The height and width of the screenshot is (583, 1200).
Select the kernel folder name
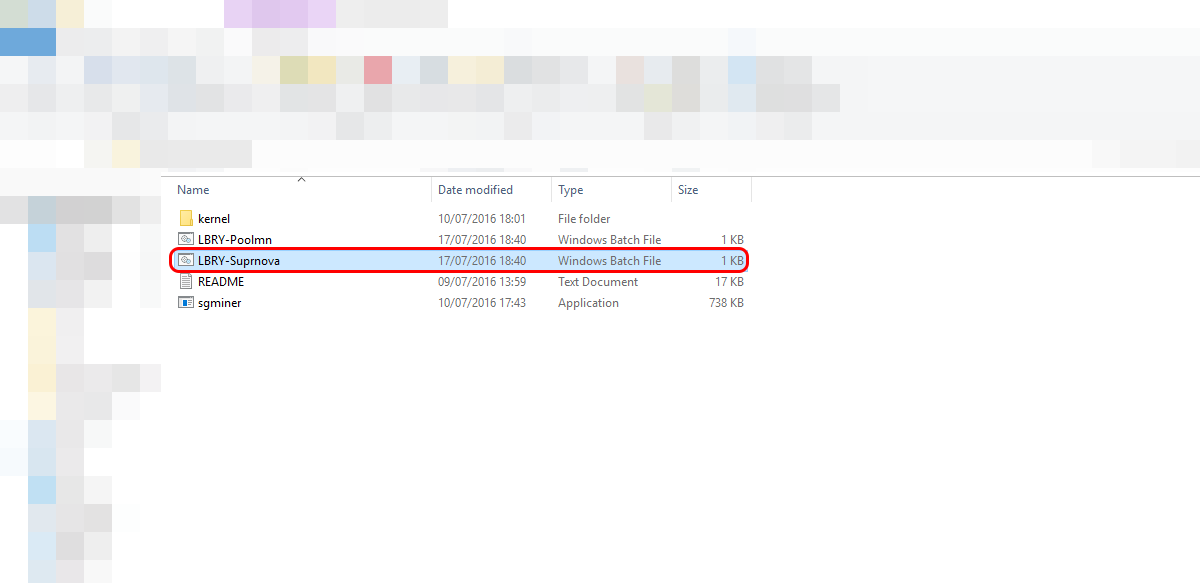pyautogui.click(x=214, y=218)
